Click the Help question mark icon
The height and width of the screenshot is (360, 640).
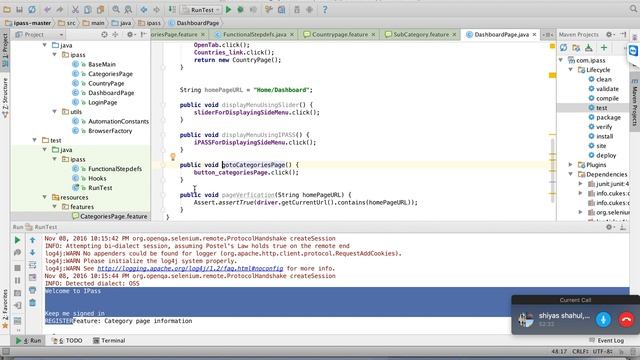(x=325, y=9)
